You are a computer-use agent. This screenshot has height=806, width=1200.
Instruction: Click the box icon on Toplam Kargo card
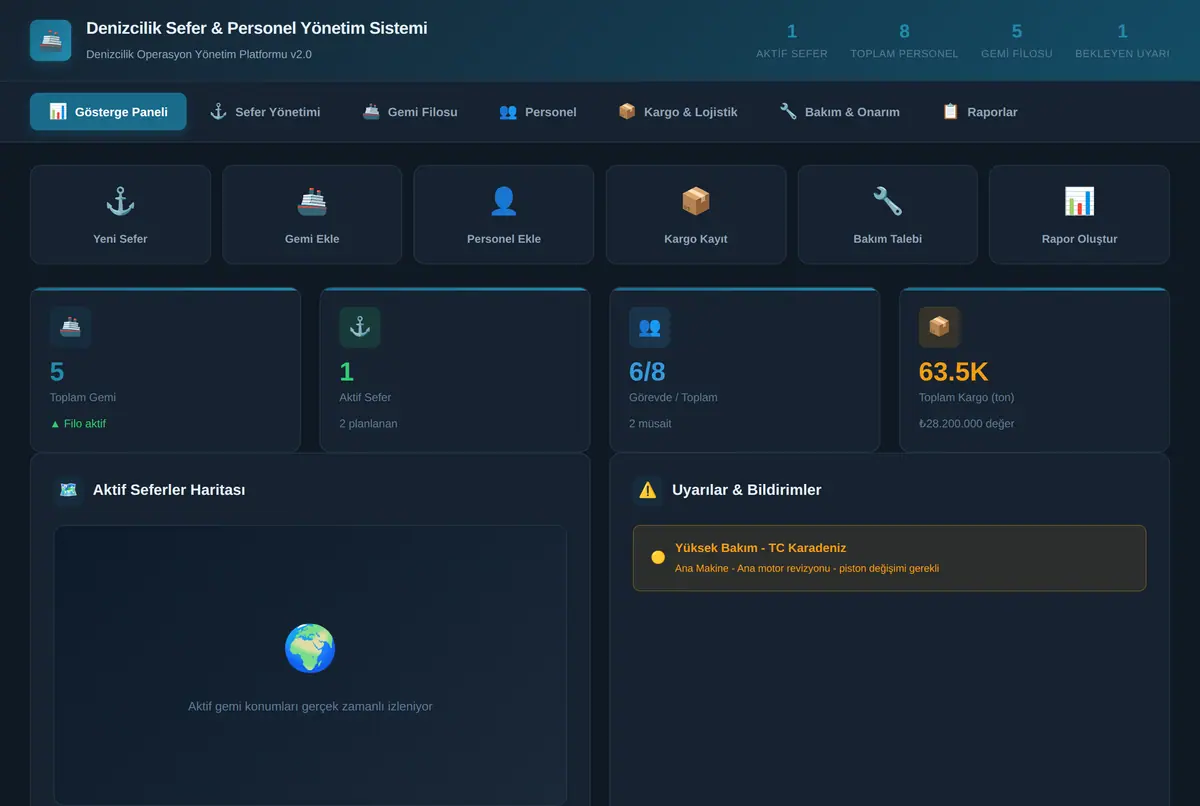pyautogui.click(x=939, y=327)
